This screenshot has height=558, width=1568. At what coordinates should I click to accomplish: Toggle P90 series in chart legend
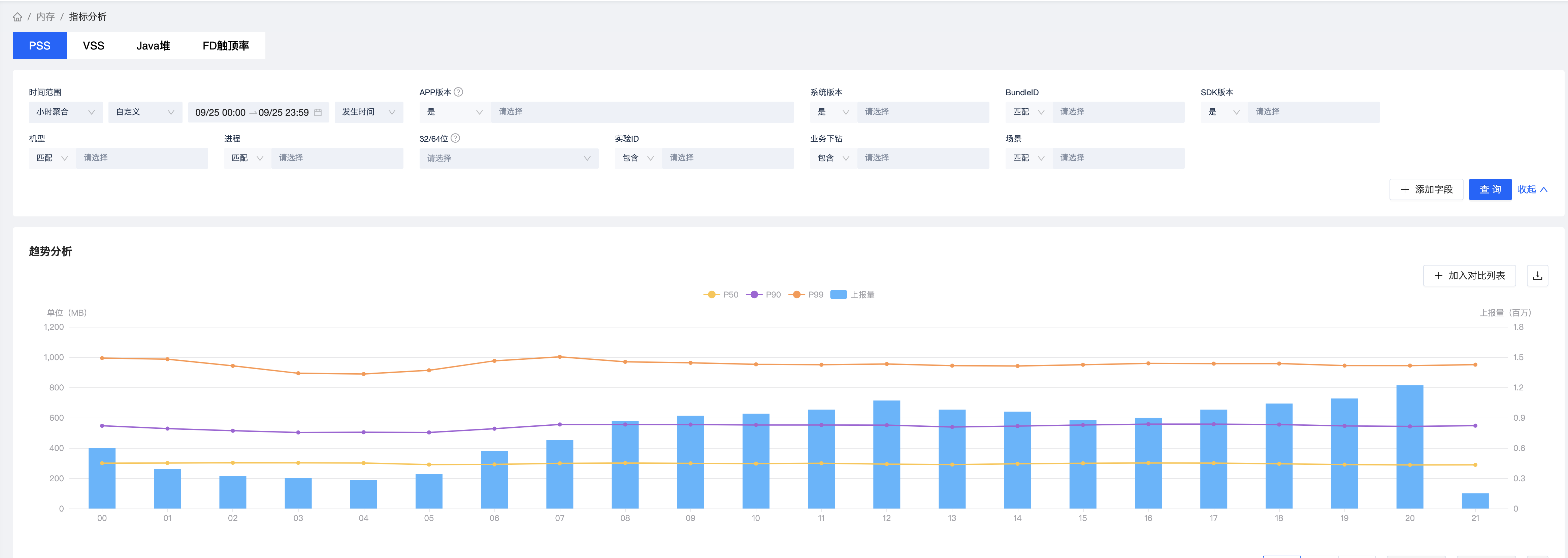pyautogui.click(x=763, y=294)
